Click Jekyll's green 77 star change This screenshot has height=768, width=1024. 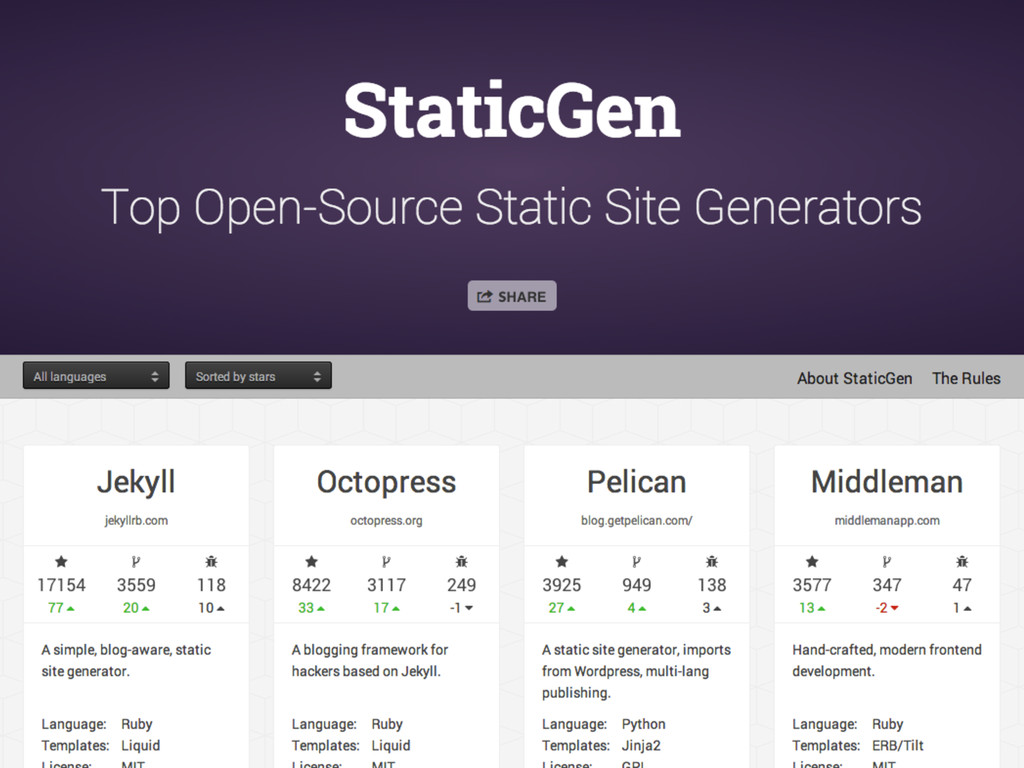[61, 608]
